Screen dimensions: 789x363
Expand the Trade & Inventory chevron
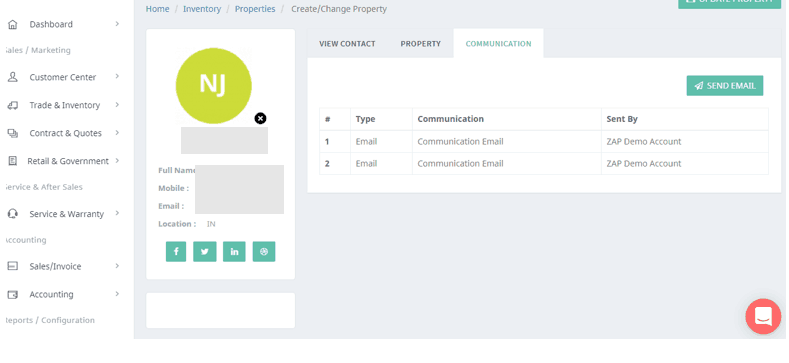pos(117,105)
